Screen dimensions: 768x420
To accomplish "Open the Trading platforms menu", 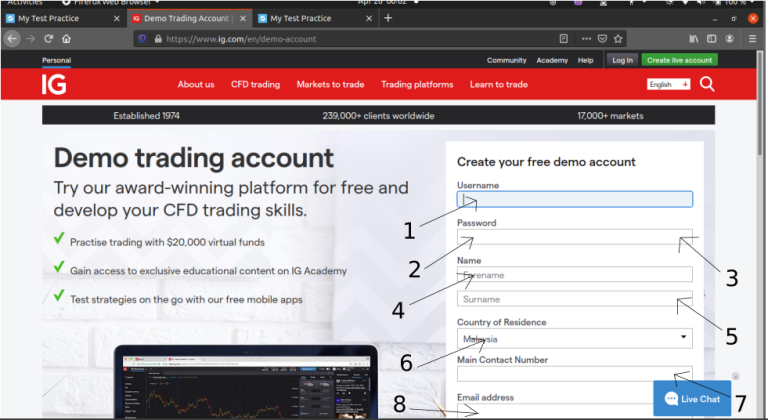I will pos(417,84).
